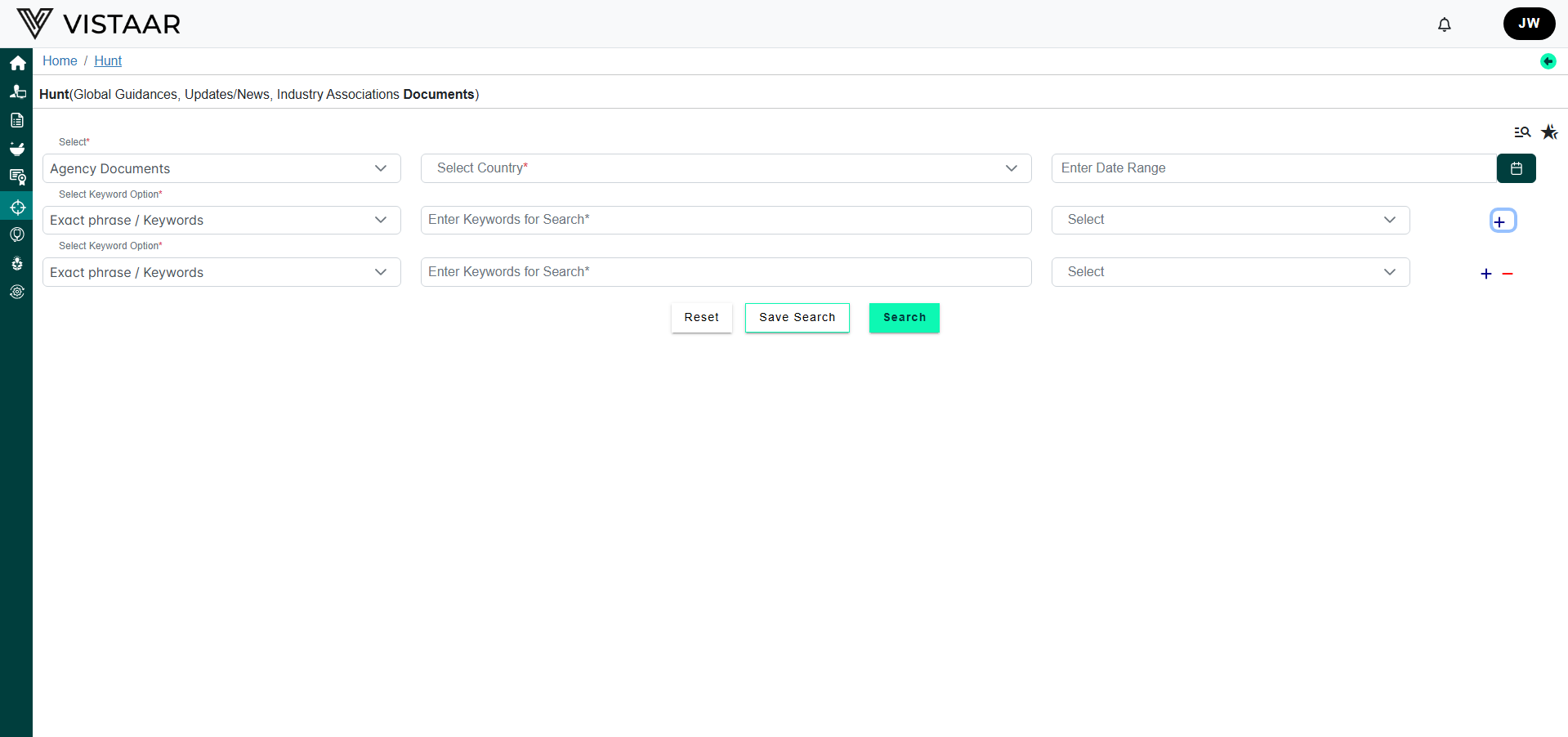Remove the second keyword row with the red minus

(x=1508, y=274)
